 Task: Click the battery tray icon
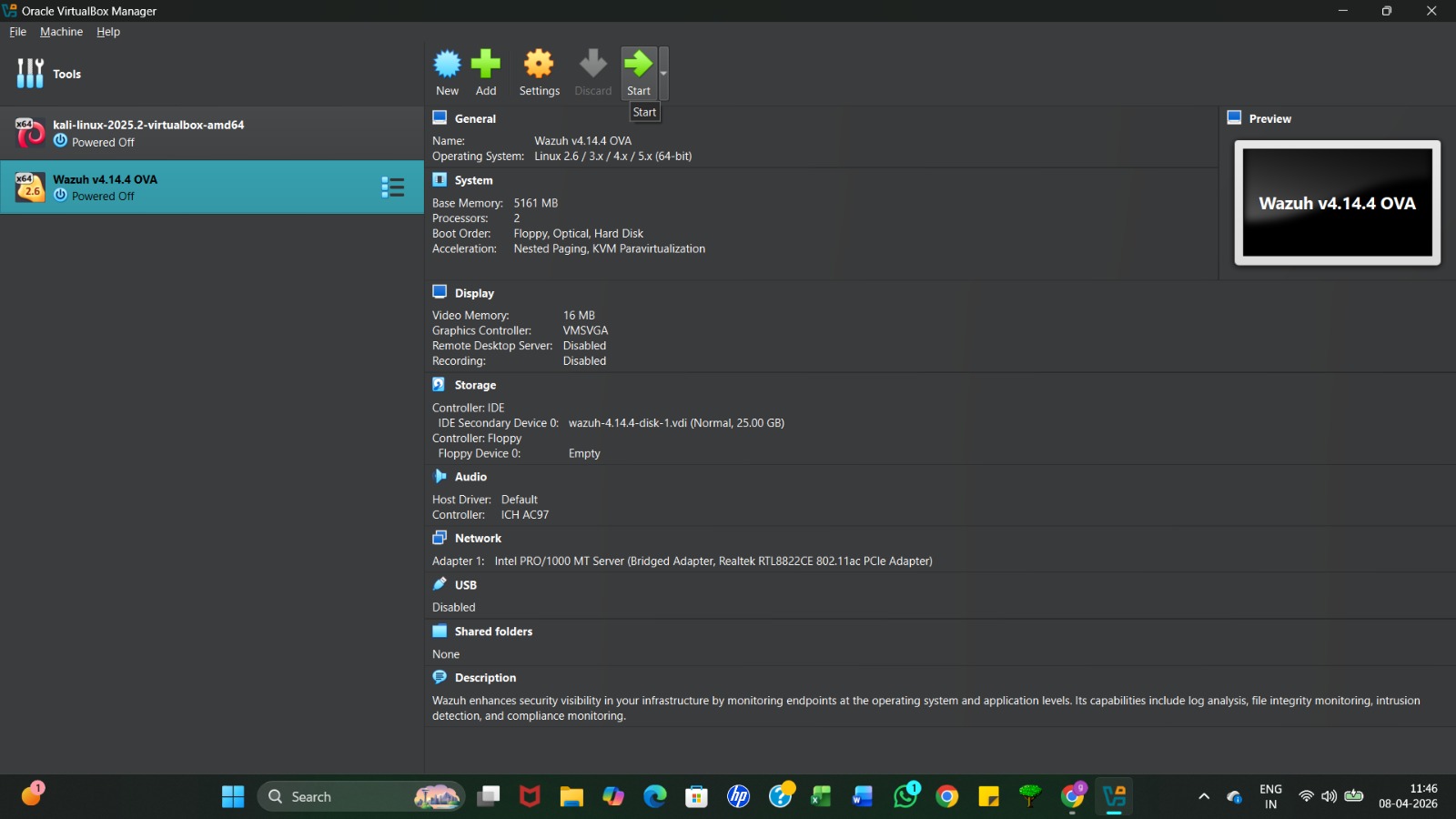click(x=1354, y=796)
